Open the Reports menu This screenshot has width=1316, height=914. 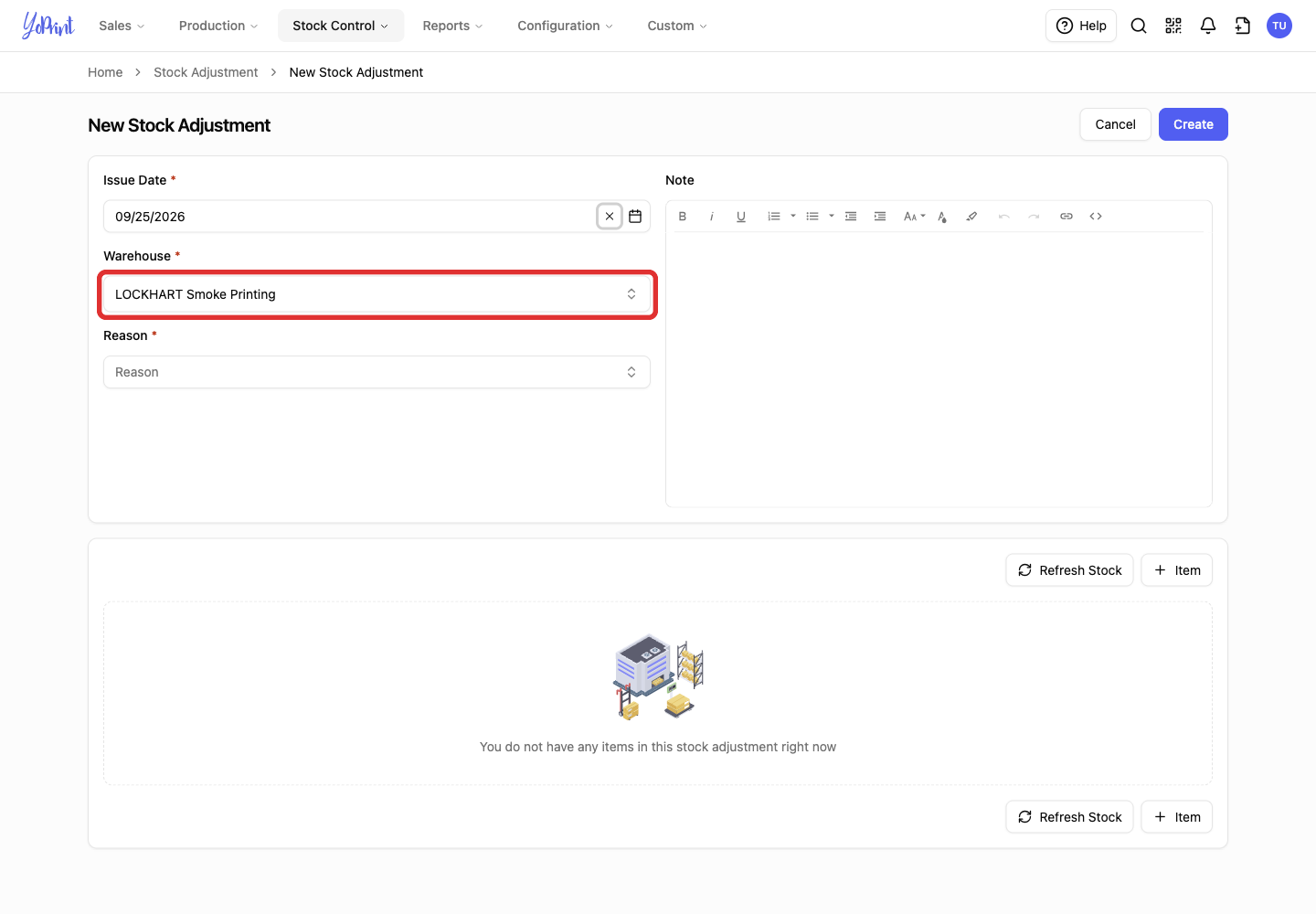point(452,26)
